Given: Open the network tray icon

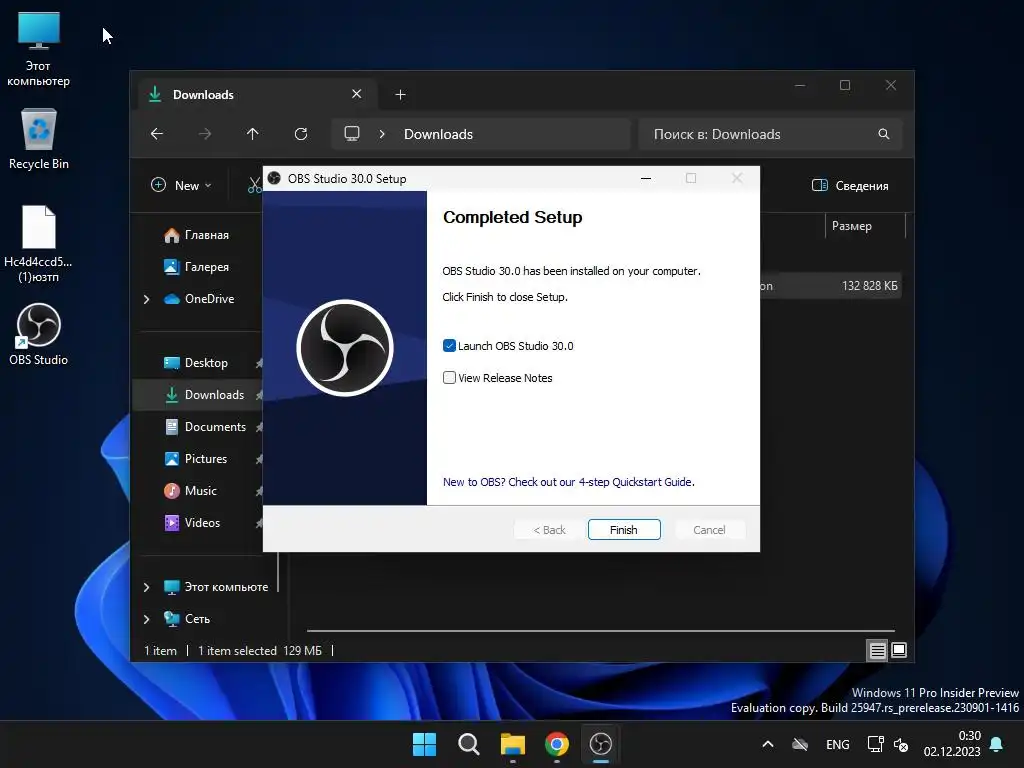Looking at the screenshot, I should [875, 744].
